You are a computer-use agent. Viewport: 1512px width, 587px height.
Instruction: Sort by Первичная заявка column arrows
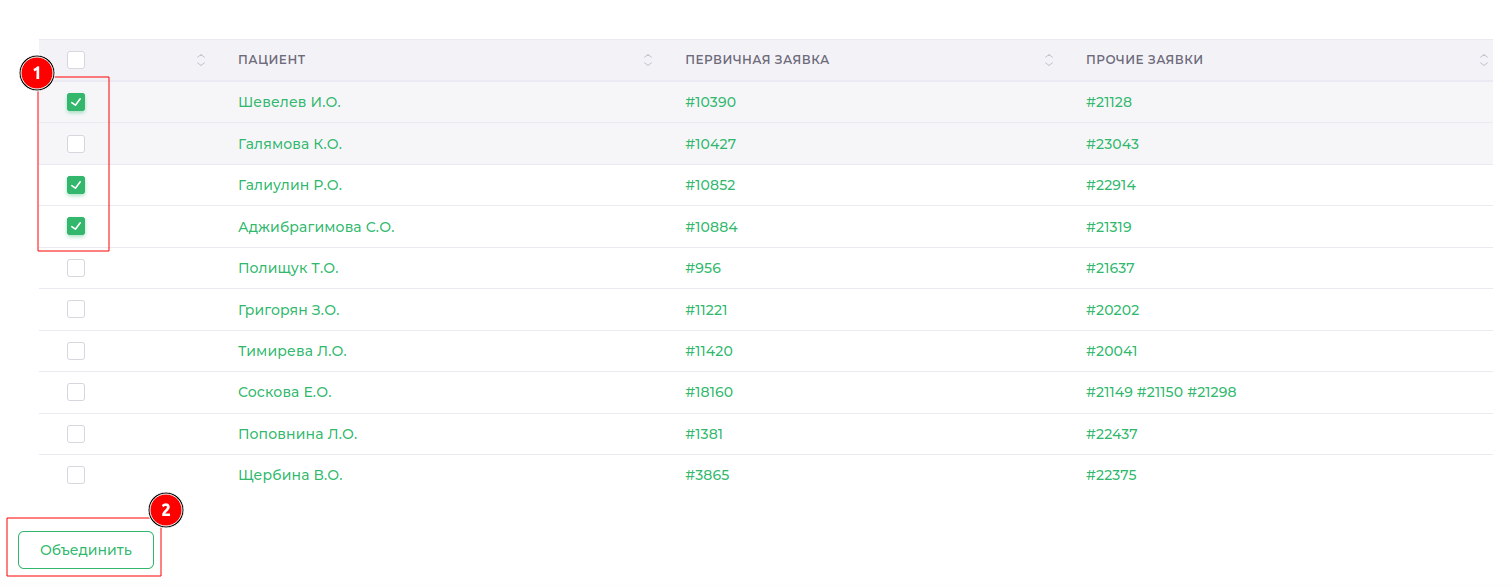point(1049,60)
